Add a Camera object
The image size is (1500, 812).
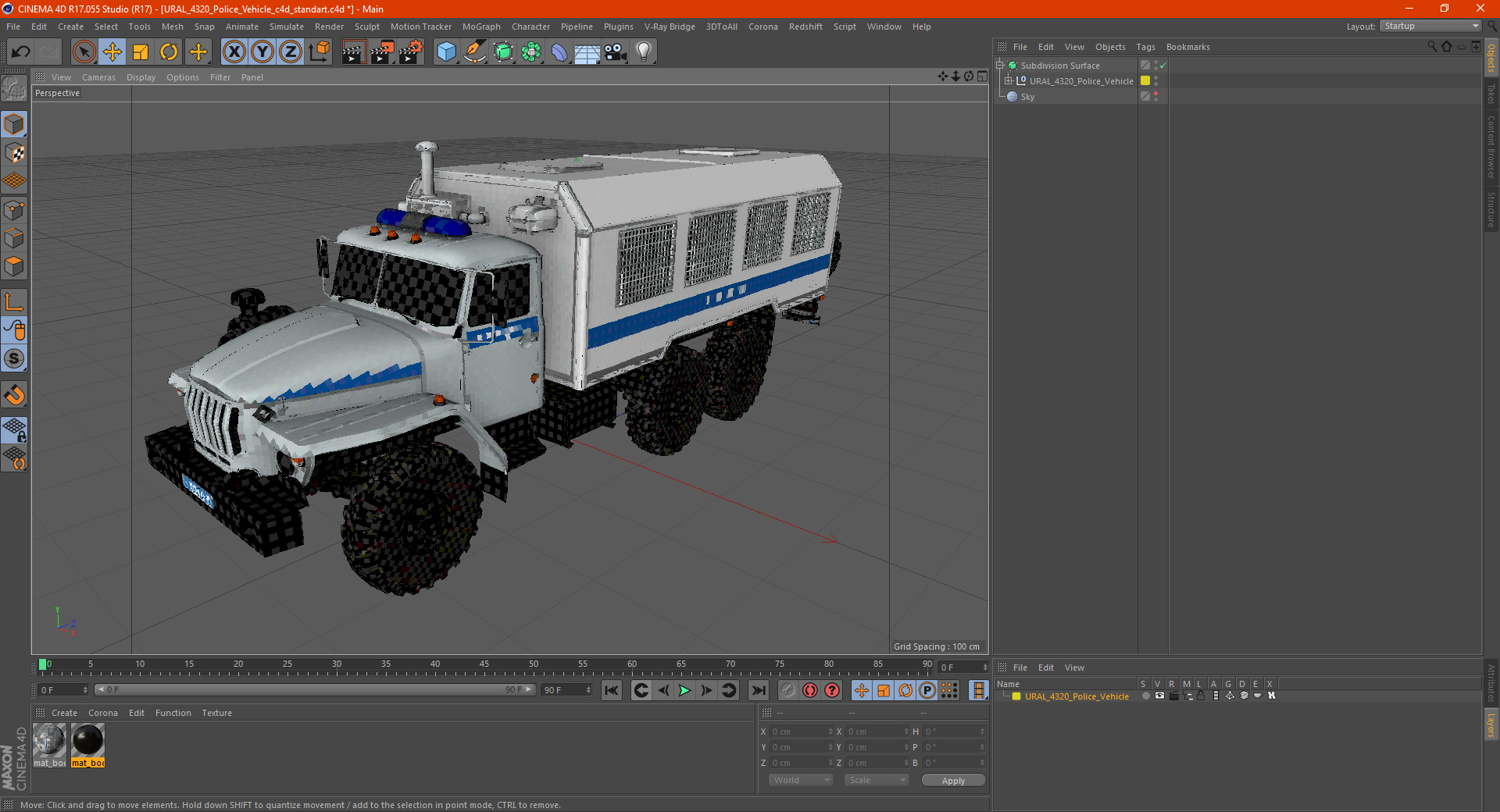click(615, 52)
